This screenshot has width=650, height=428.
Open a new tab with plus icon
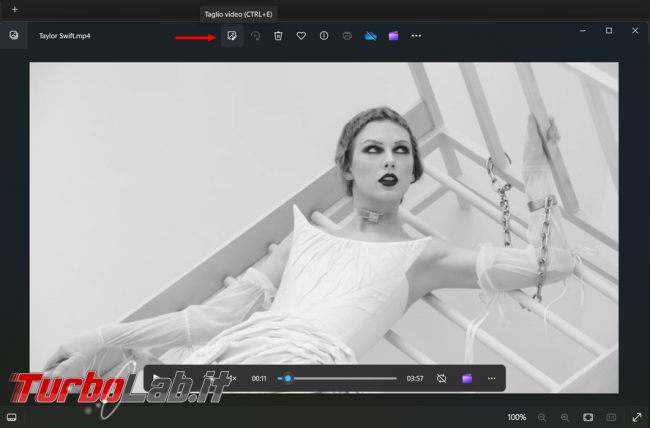(15, 9)
